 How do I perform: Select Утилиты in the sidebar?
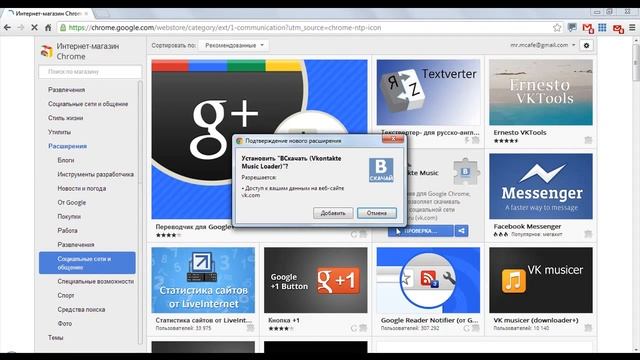tap(60, 132)
